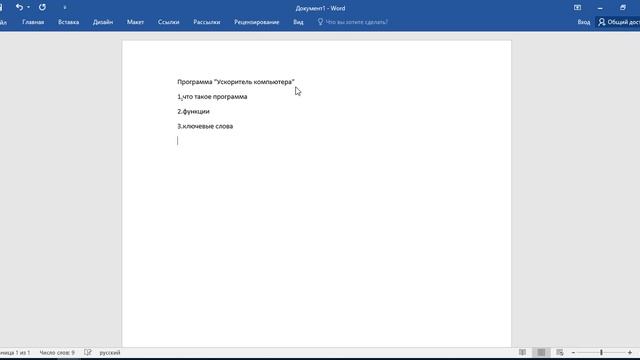Click the русский language indicator
Viewport: 640px width, 360px height.
[110, 353]
